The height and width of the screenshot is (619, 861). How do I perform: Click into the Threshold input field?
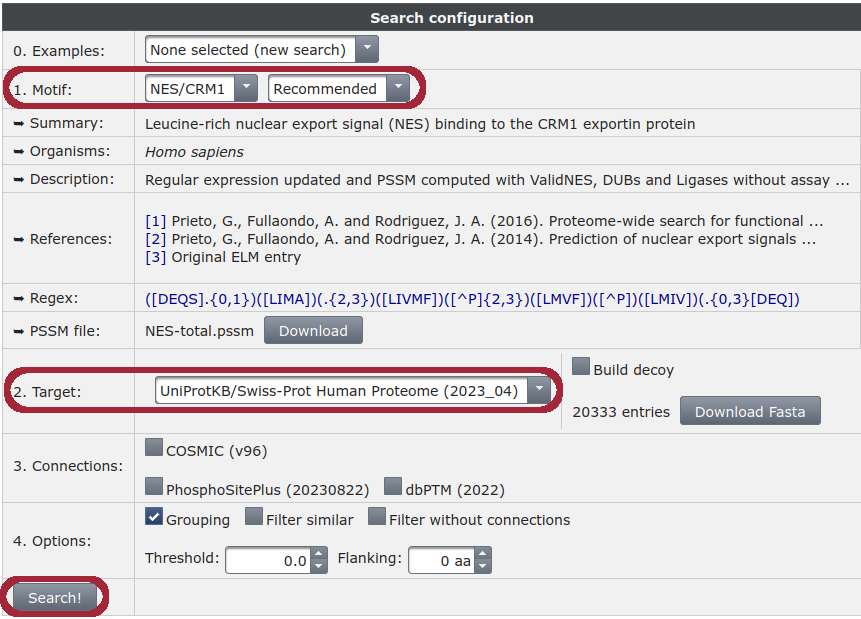268,560
